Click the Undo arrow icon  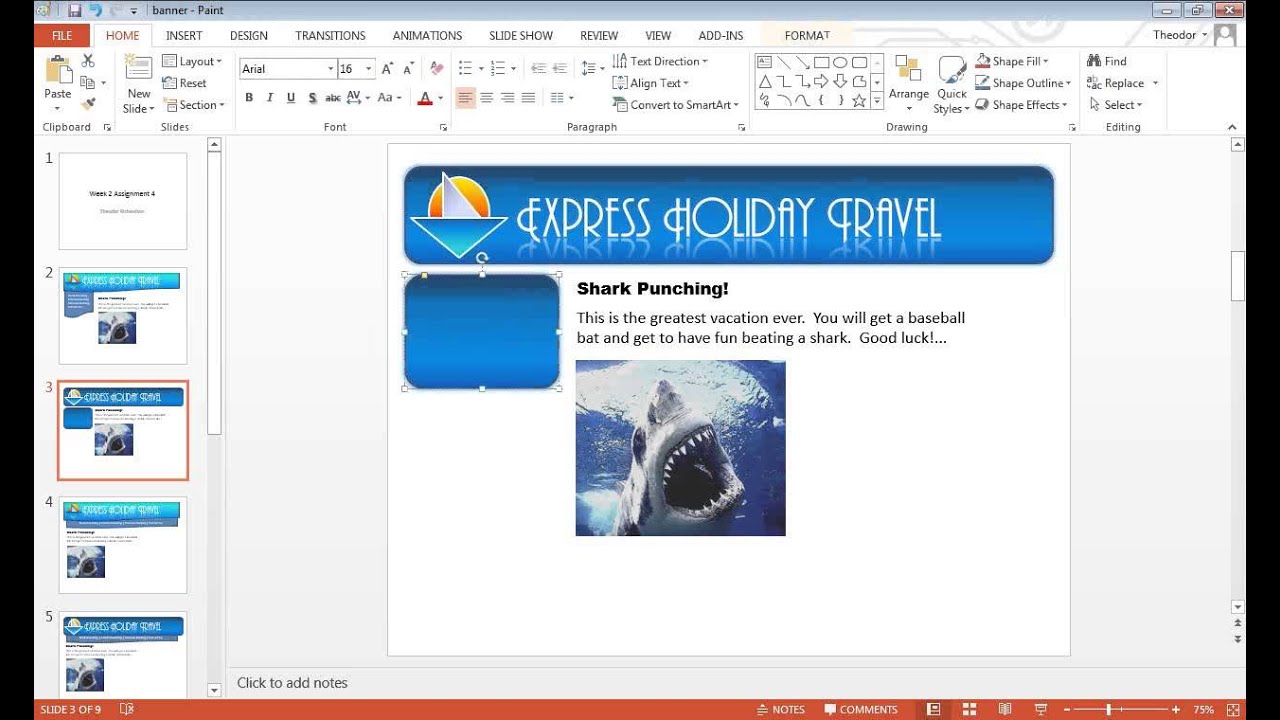(96, 10)
